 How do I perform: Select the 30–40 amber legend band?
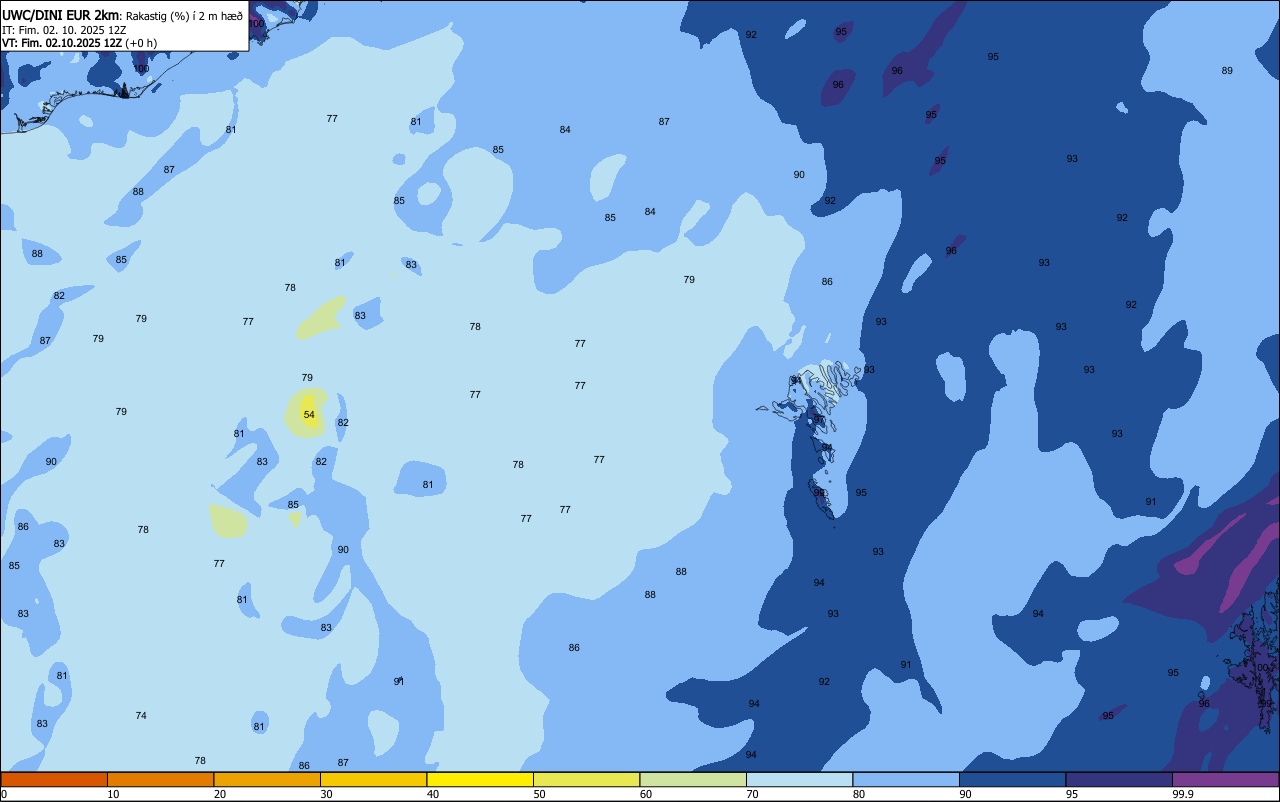[x=373, y=779]
